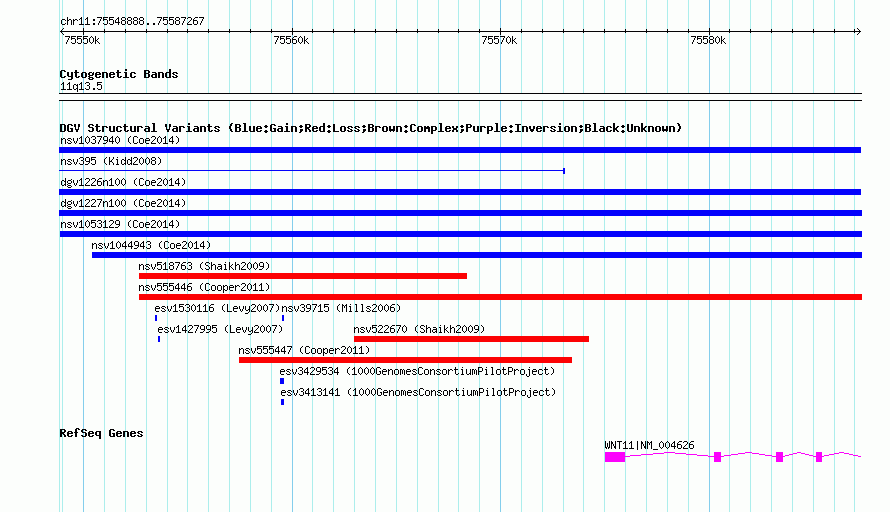Click the chr11:75548888..75587267 coordinate label
The height and width of the screenshot is (512, 890).
pos(132,21)
